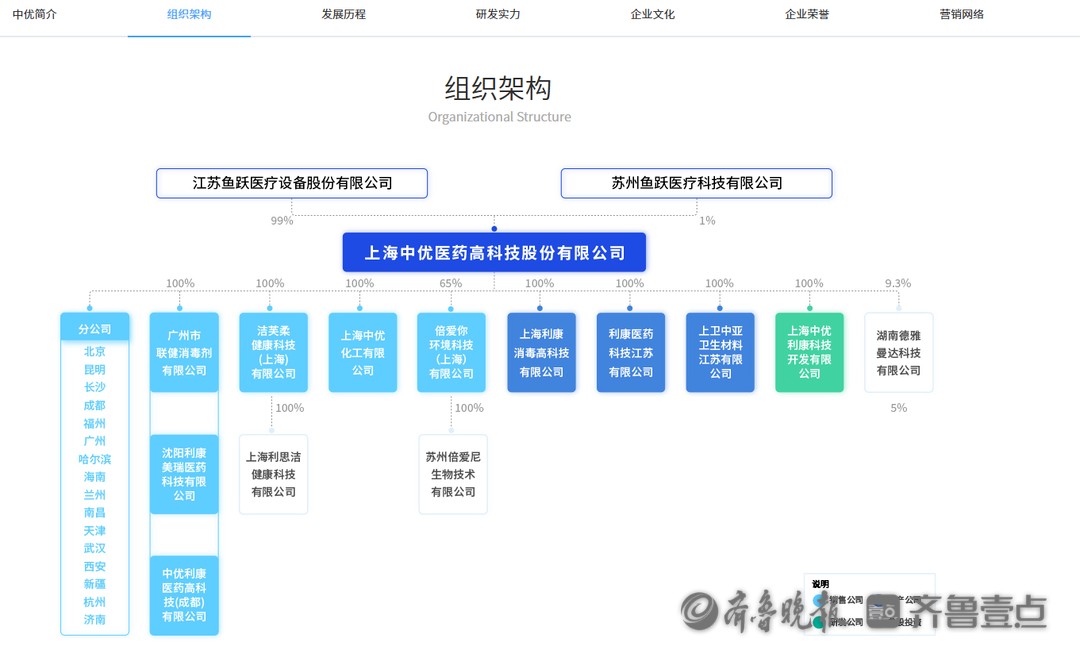The height and width of the screenshot is (665, 1080).
Task: Click the 江苏鱼跃医疗设备股份有限公司 box
Action: (x=292, y=183)
